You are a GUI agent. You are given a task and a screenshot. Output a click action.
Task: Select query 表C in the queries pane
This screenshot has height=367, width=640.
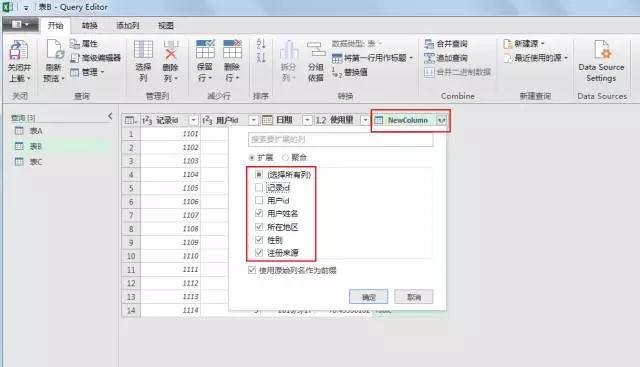(36, 162)
